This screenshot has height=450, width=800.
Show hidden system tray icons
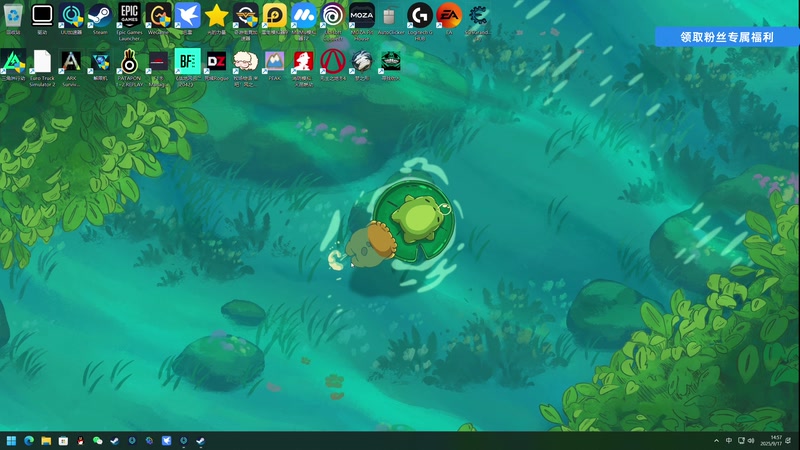pyautogui.click(x=716, y=441)
